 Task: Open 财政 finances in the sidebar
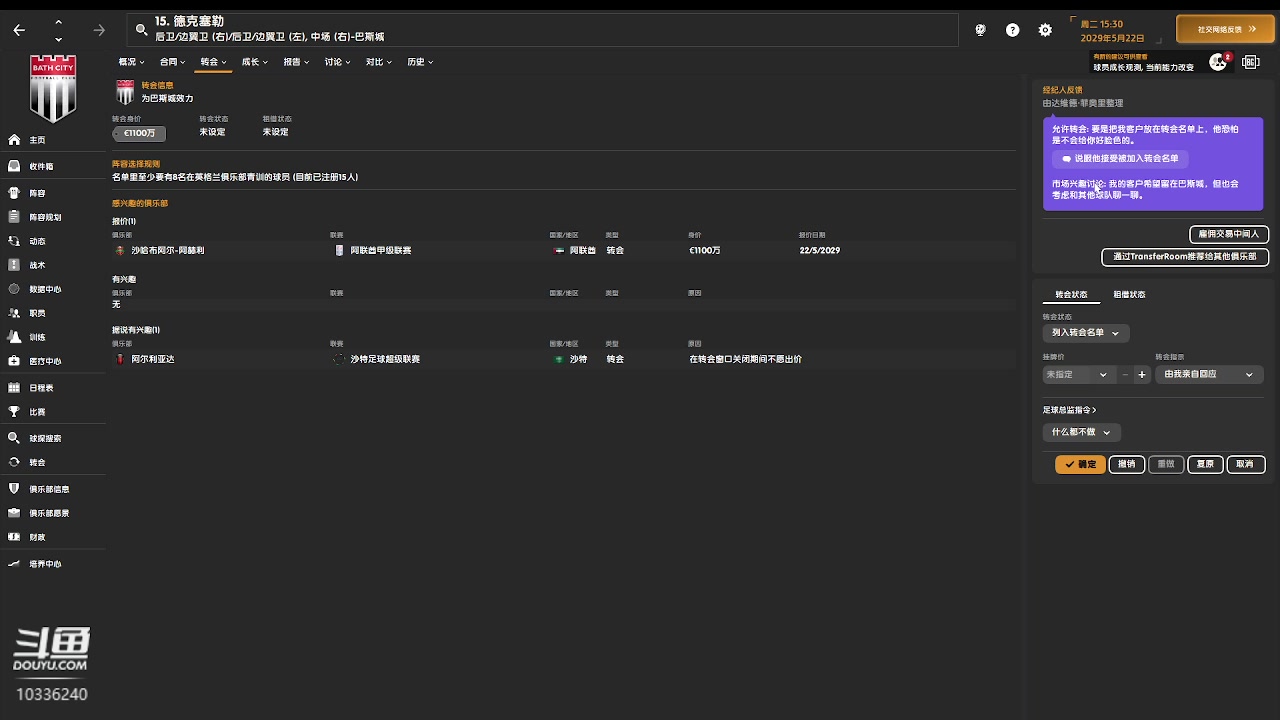point(37,537)
